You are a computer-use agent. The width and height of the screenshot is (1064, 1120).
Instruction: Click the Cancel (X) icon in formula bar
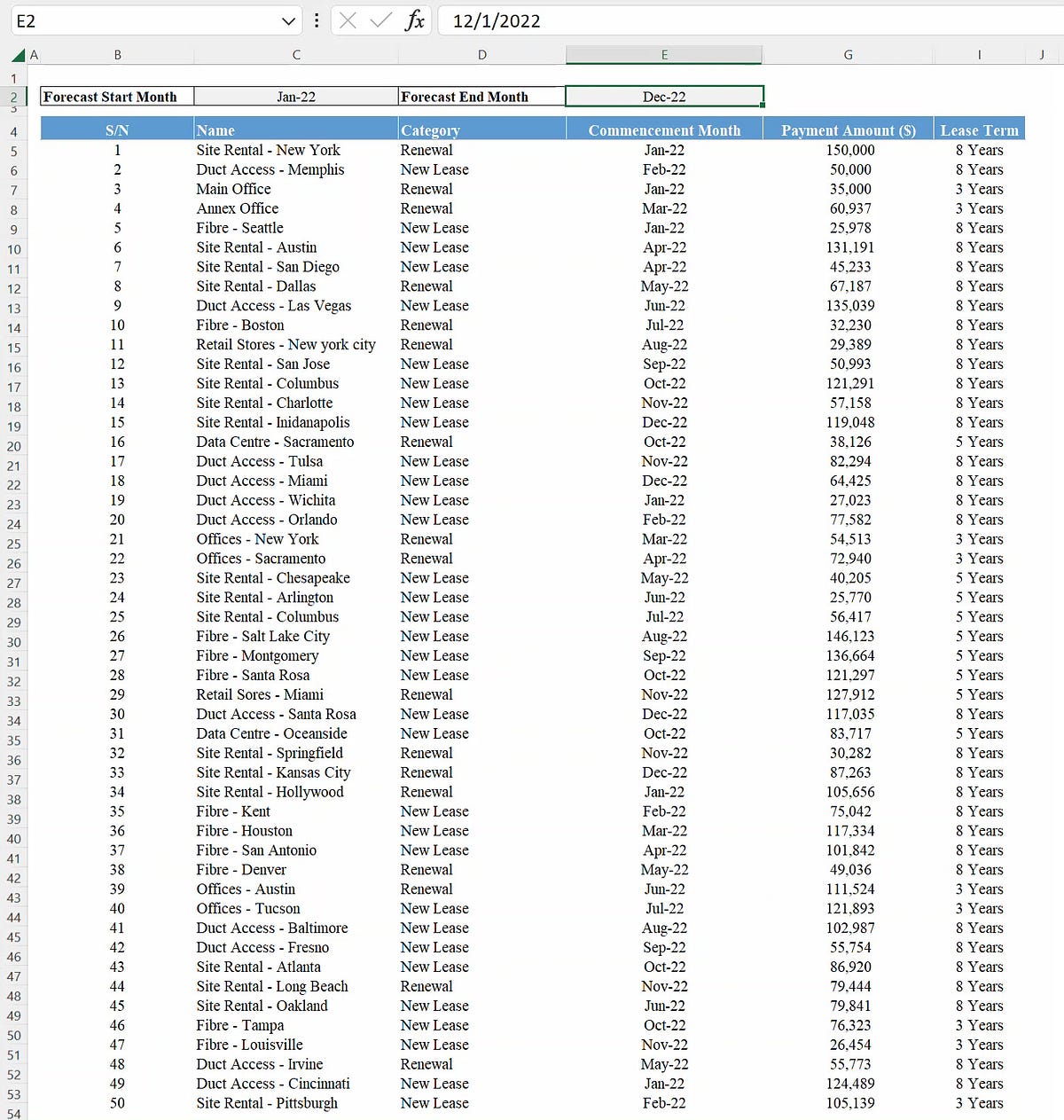348,20
